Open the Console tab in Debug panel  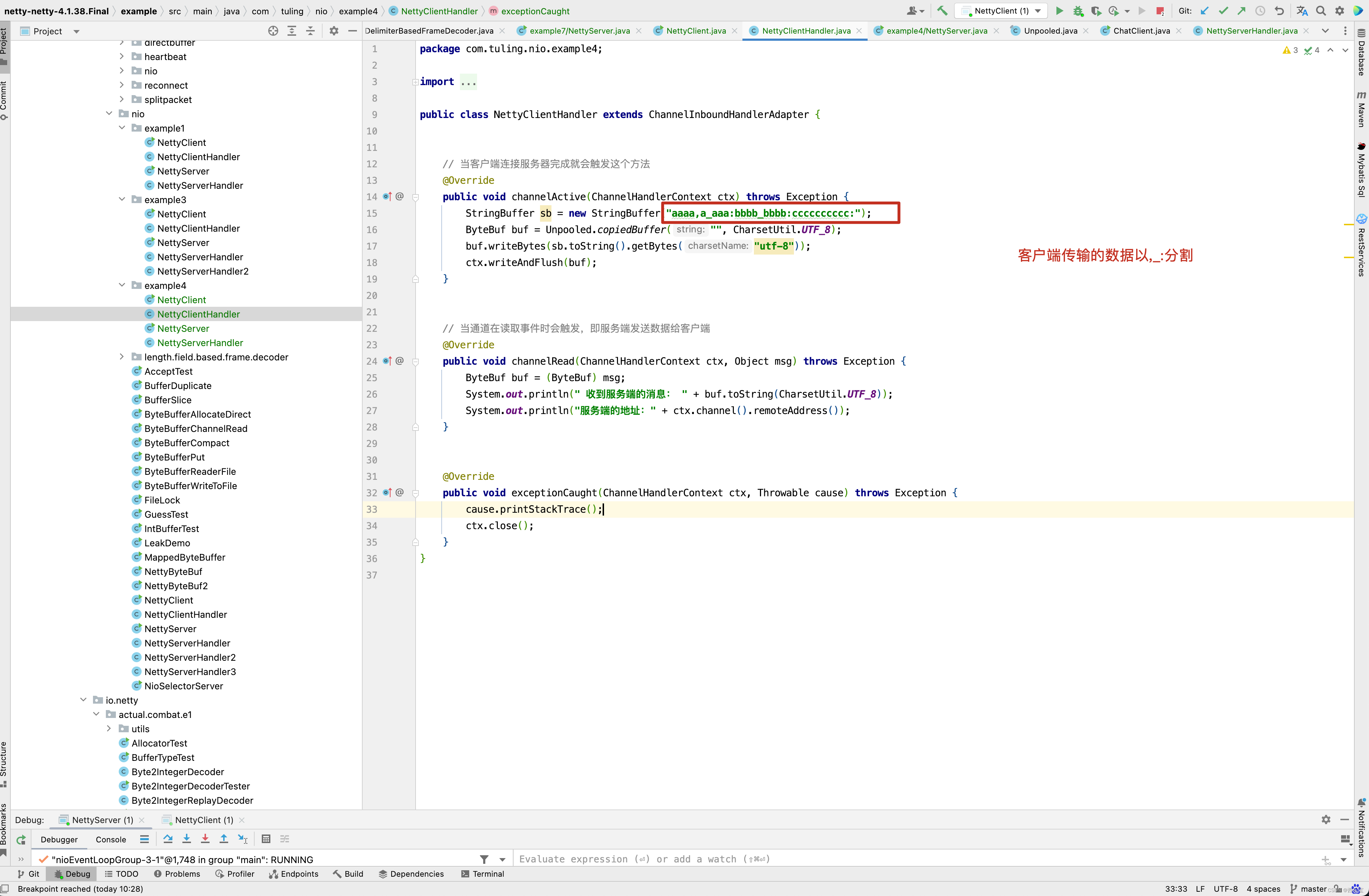coord(111,840)
